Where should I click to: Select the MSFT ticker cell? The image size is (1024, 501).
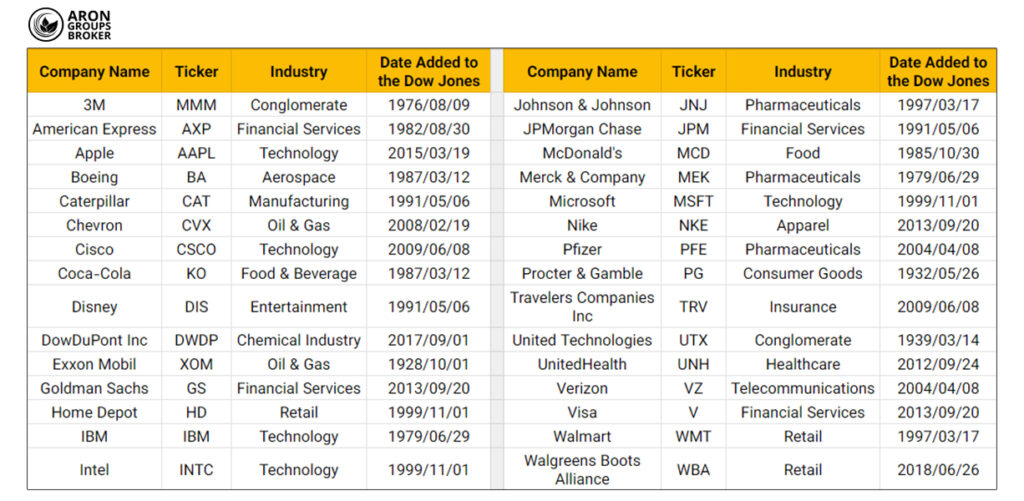point(693,201)
